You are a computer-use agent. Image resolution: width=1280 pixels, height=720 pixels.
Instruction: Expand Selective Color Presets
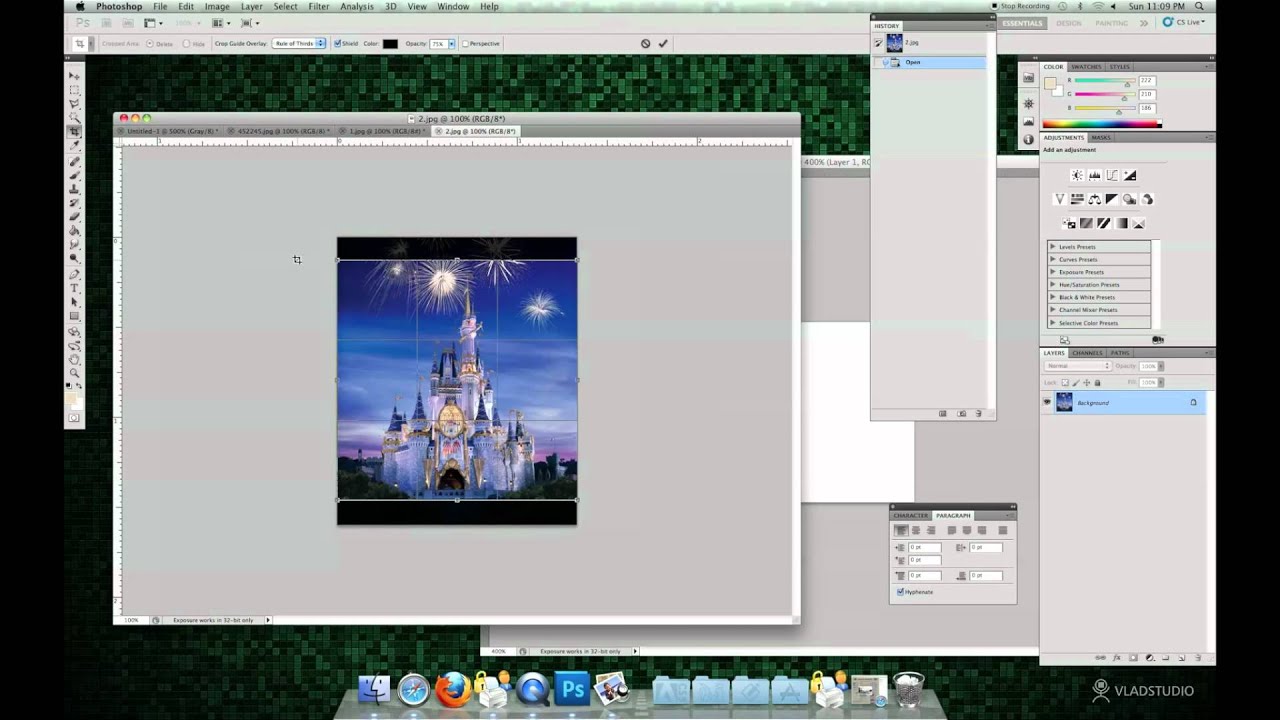pos(1053,323)
